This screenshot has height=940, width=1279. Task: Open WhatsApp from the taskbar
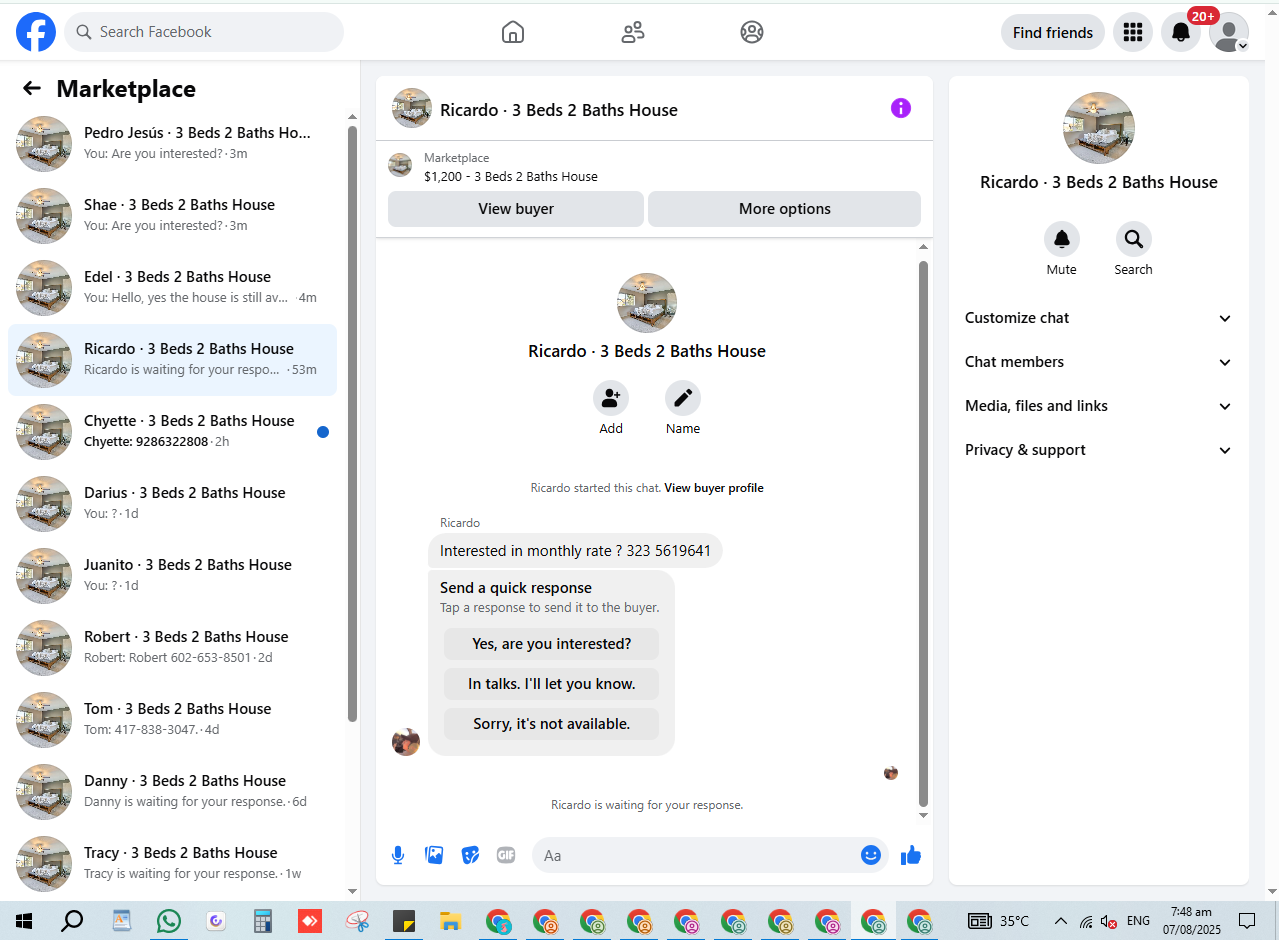click(x=169, y=921)
